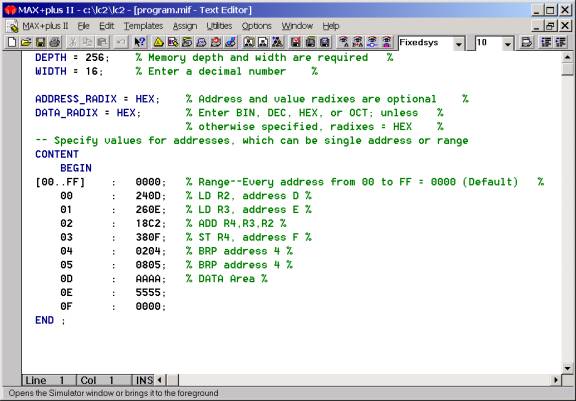Viewport: 576px width, 401px height.
Task: Save the file using the floppy icon
Action: point(40,42)
